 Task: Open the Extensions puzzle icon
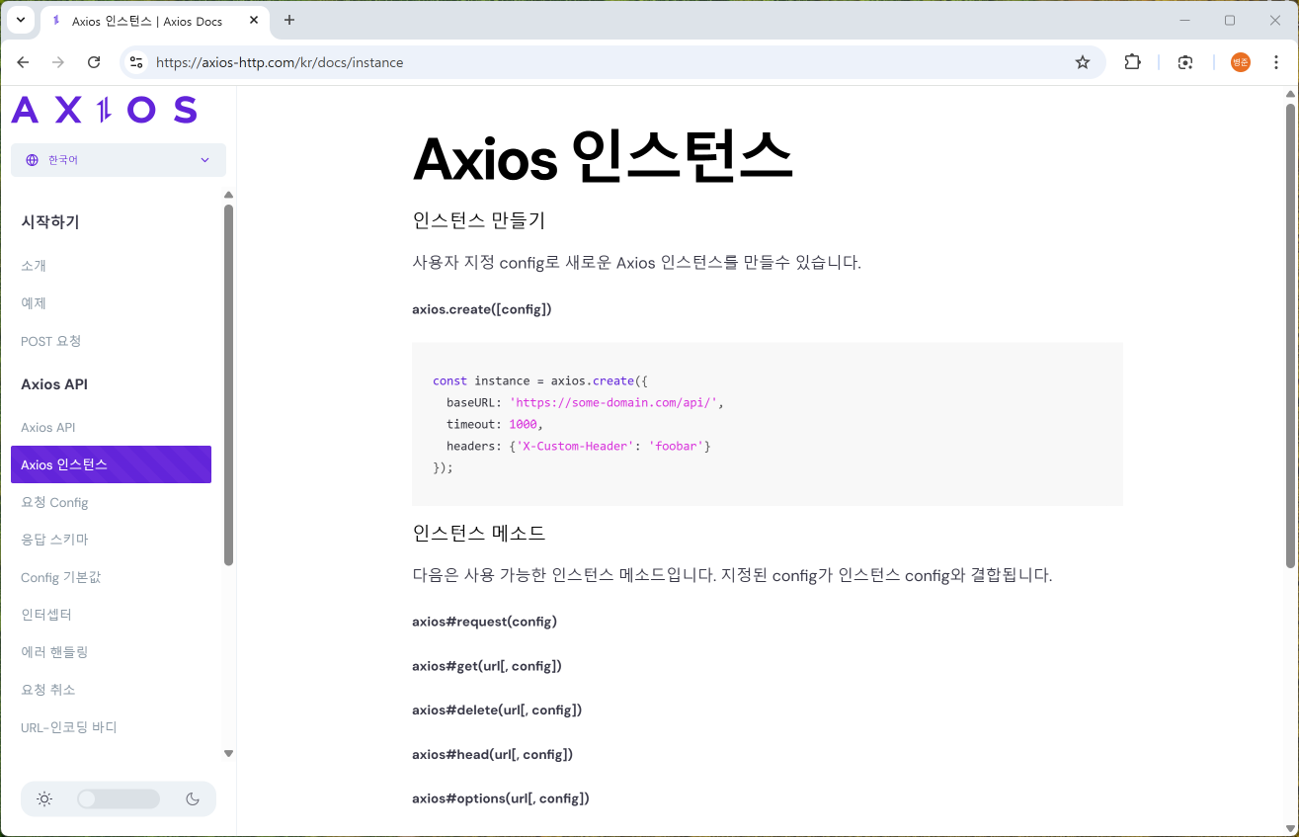1132,62
